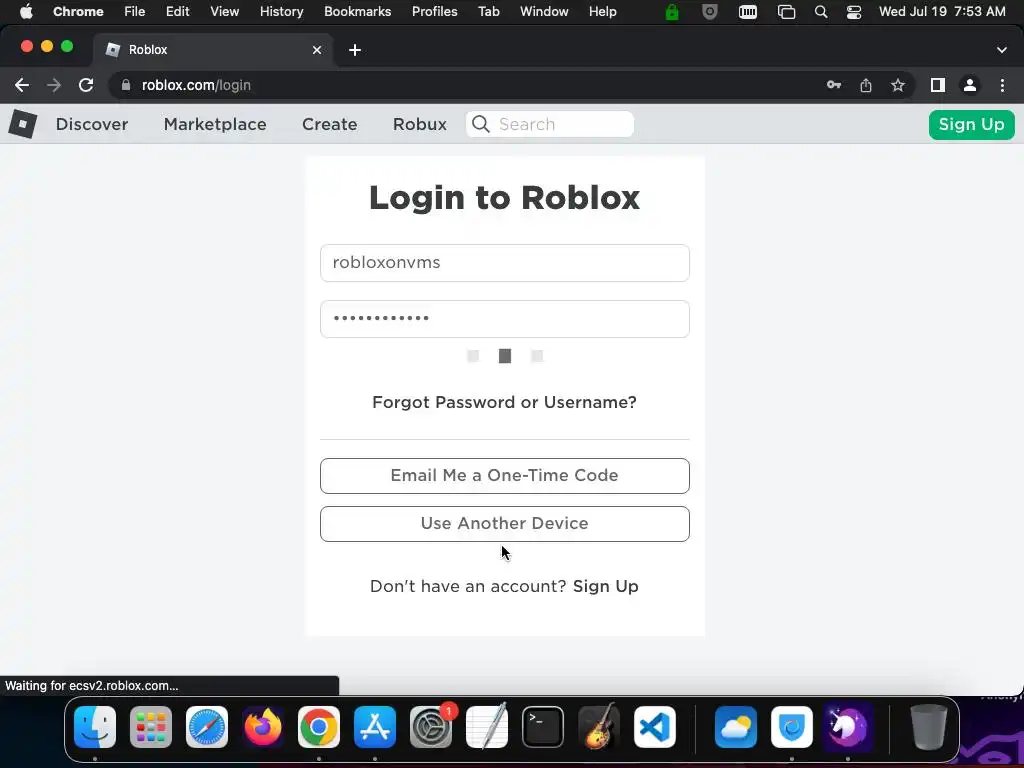Open TextEdit from the dock

point(487,727)
